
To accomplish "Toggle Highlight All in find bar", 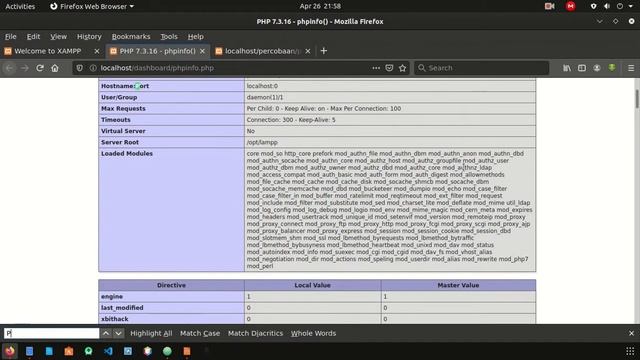I will coord(151,333).
